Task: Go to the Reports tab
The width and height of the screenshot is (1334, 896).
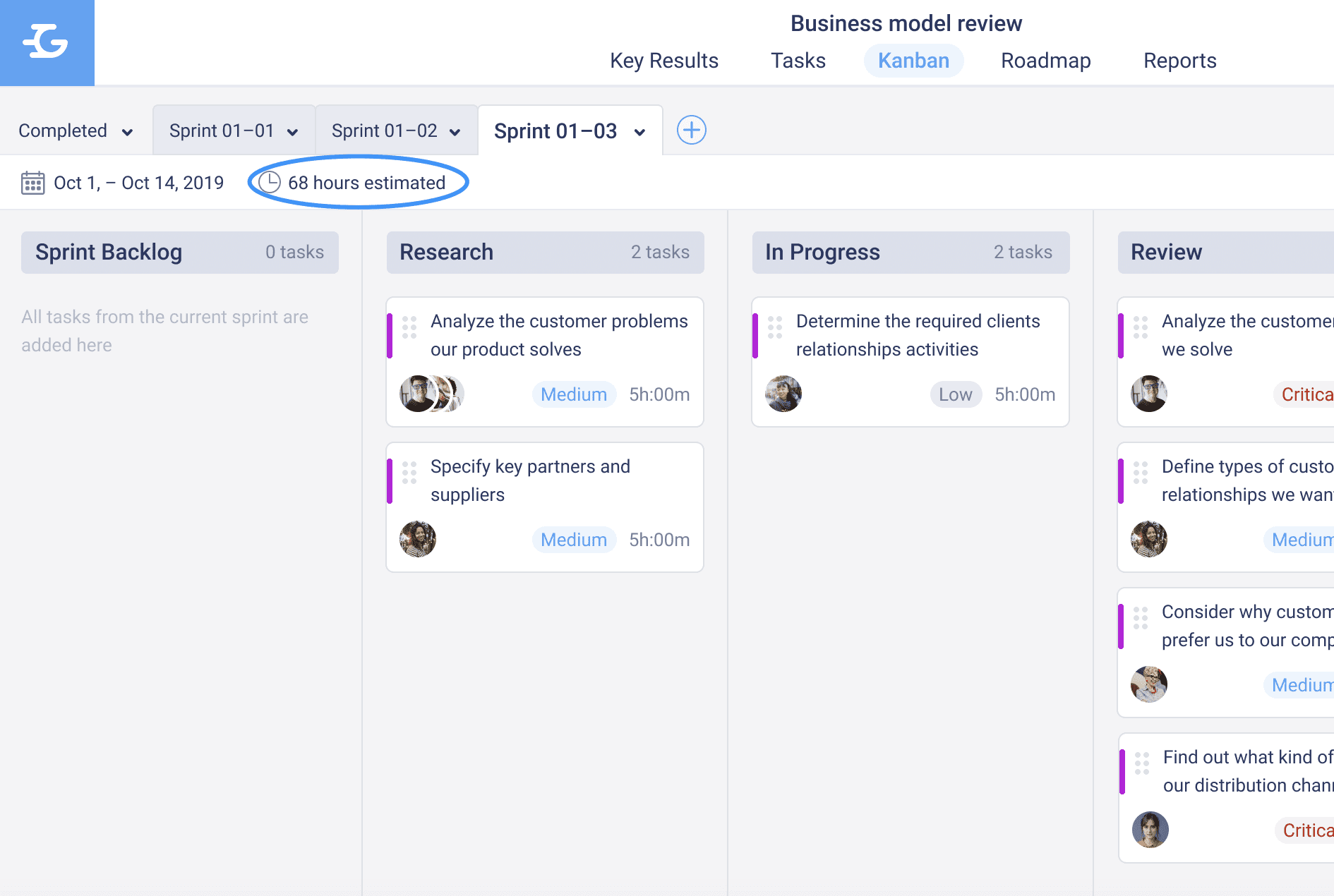Action: [x=1179, y=61]
